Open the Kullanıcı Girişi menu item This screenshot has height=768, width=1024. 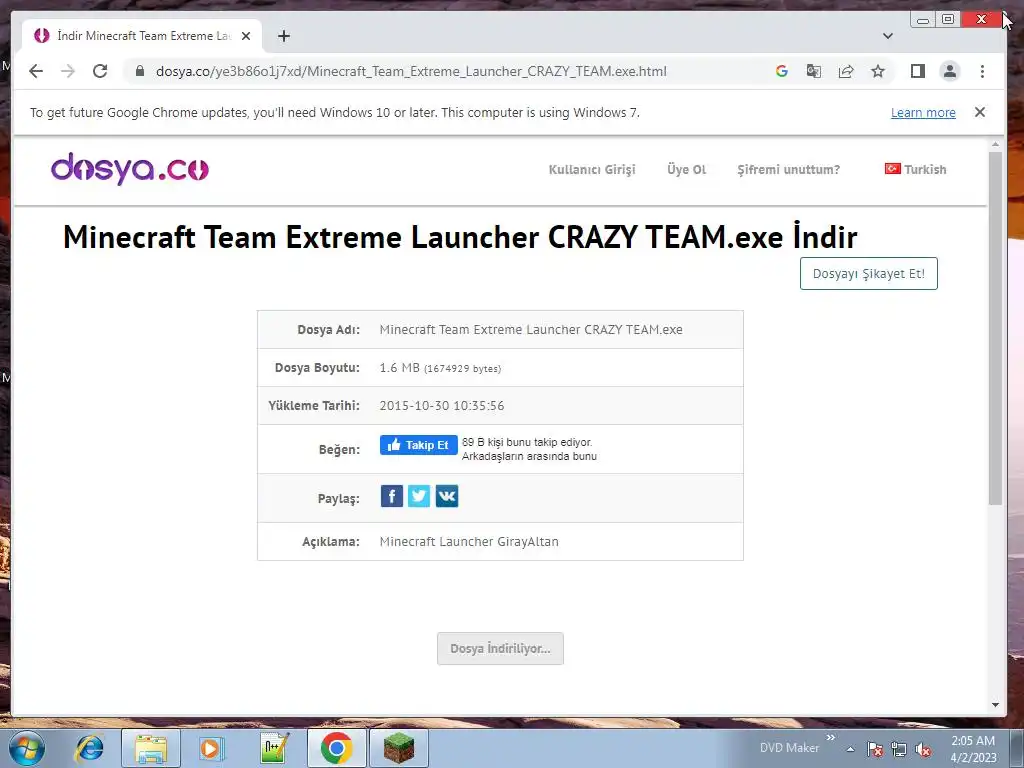592,170
